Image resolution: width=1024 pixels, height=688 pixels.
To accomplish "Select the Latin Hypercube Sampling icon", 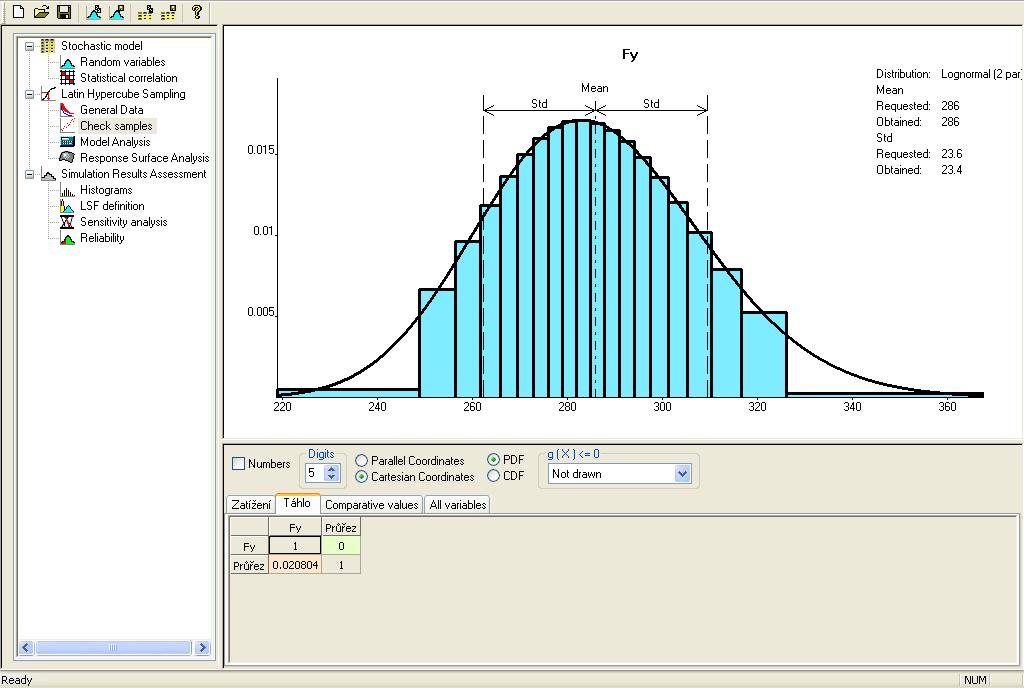I will pyautogui.click(x=48, y=94).
